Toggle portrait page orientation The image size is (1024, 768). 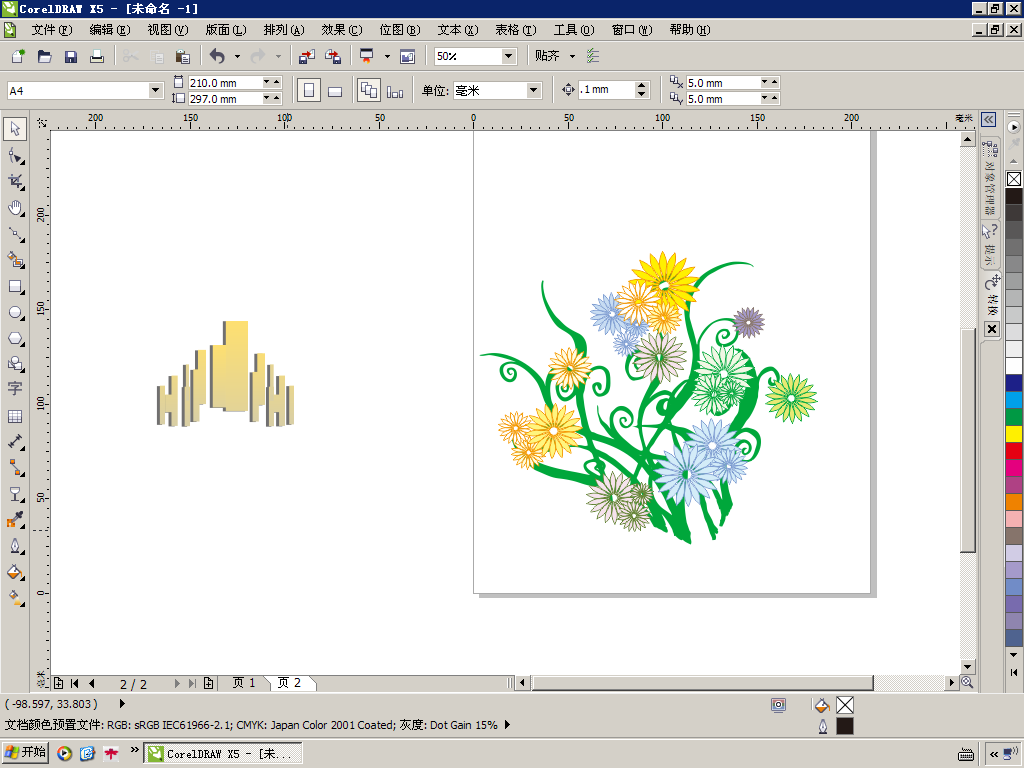[x=309, y=91]
